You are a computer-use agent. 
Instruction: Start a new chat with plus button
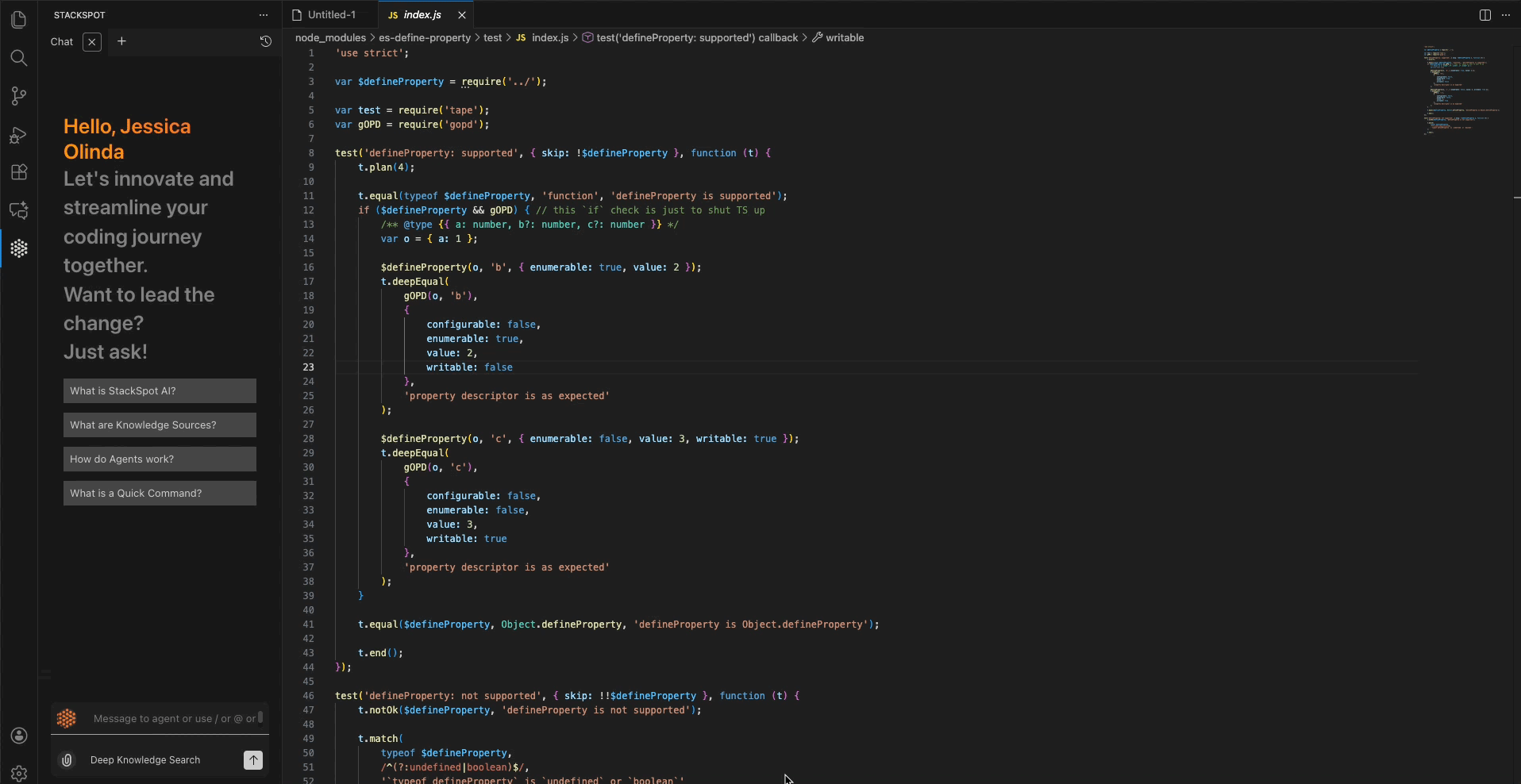pyautogui.click(x=121, y=41)
